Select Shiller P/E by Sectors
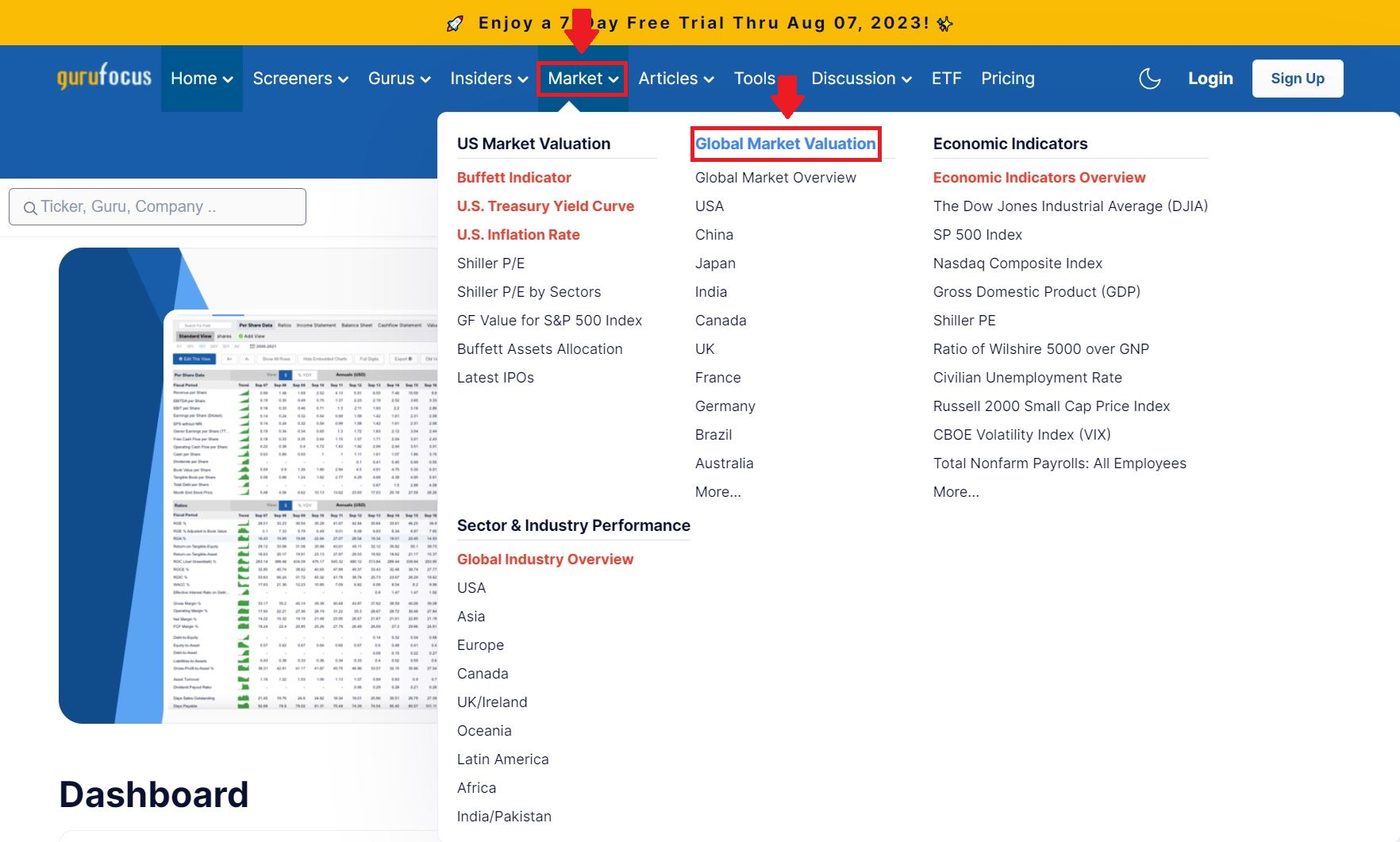Image resolution: width=1400 pixels, height=842 pixels. coord(529,292)
